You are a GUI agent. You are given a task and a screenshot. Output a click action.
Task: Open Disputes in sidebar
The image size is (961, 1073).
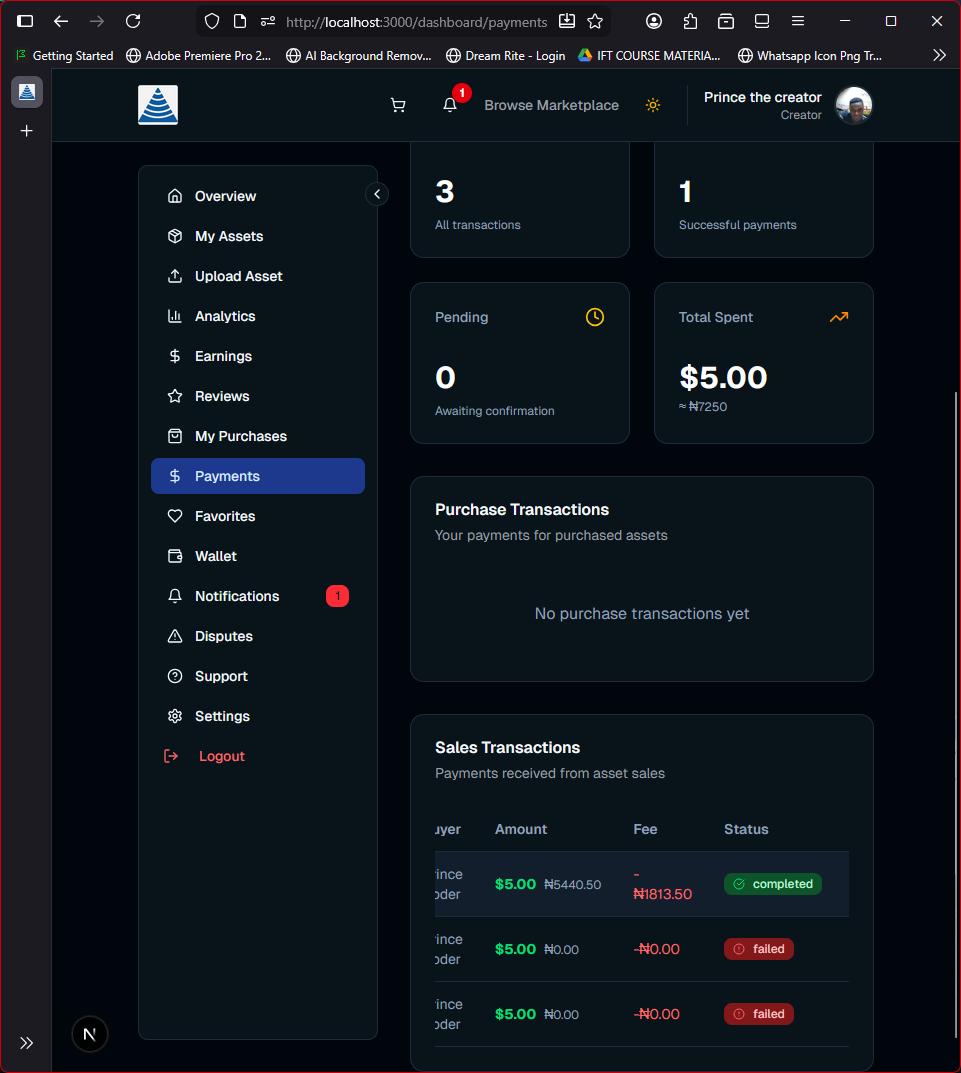click(x=224, y=636)
